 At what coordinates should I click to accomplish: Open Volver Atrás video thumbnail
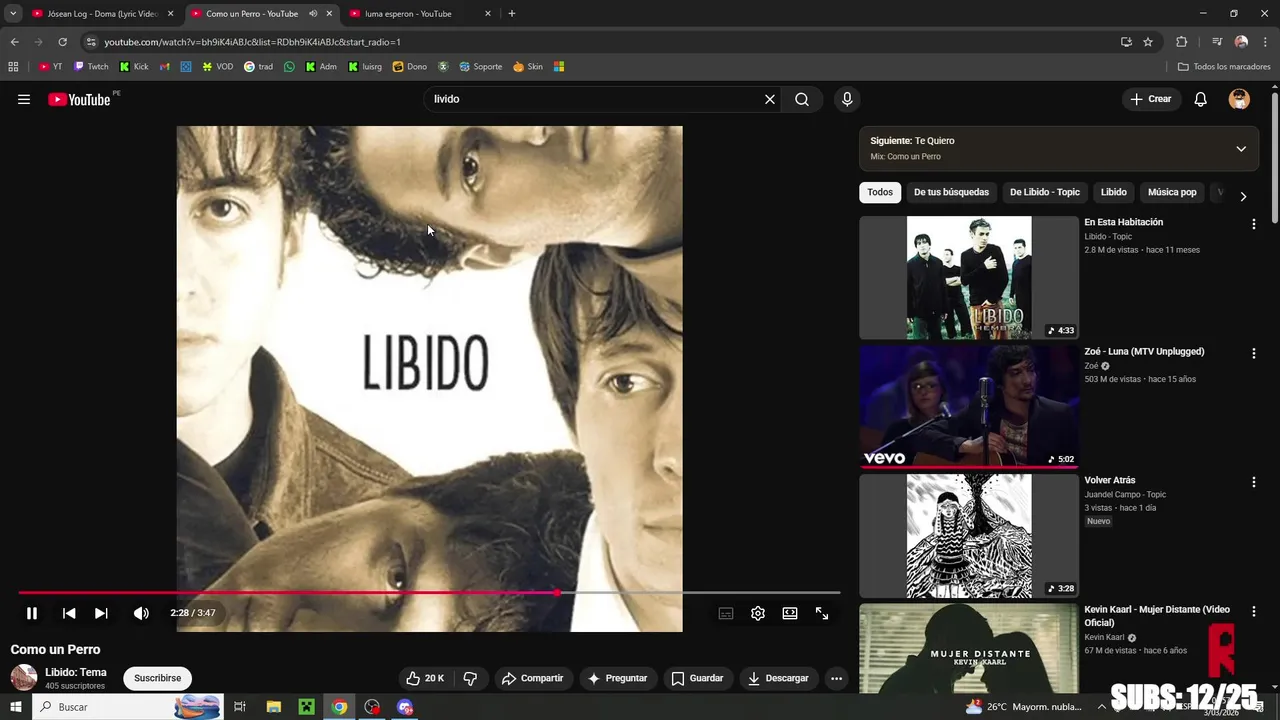[969, 536]
